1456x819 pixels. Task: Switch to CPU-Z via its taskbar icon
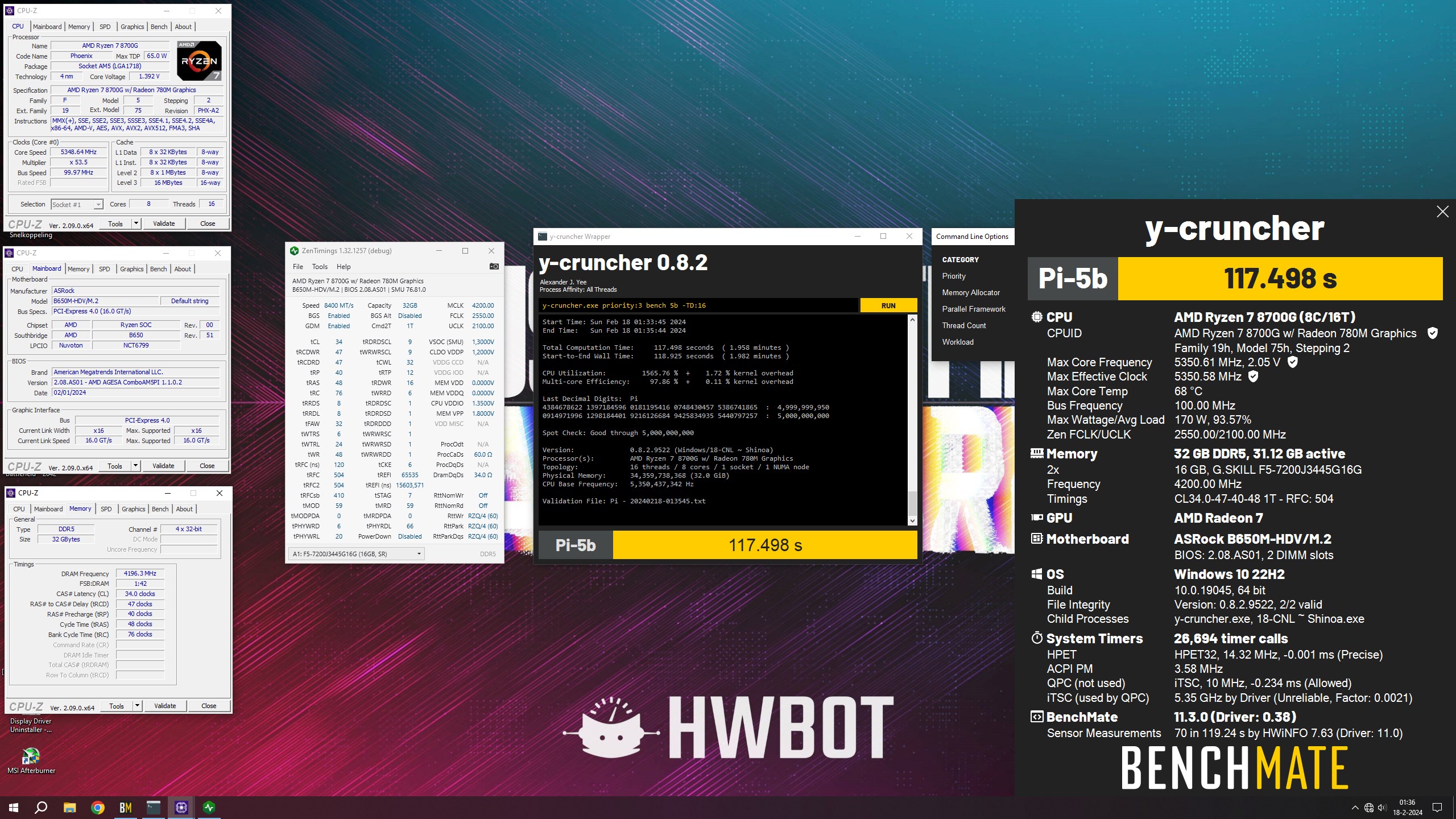tap(181, 807)
